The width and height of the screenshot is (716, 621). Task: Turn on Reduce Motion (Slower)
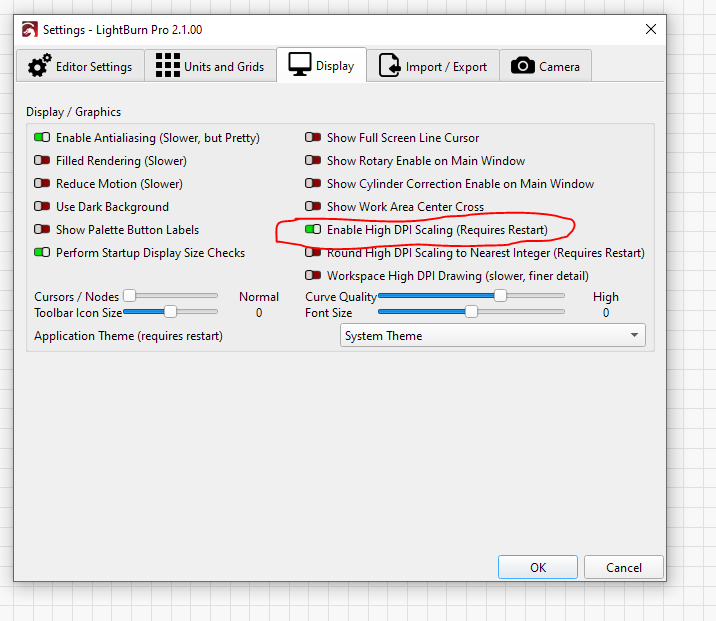coord(42,183)
